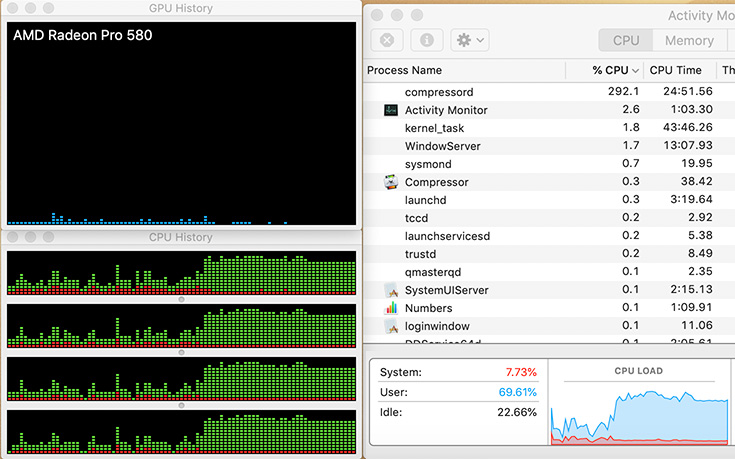Select the compressord process row
Image resolution: width=735 pixels, height=459 pixels.
coord(549,92)
